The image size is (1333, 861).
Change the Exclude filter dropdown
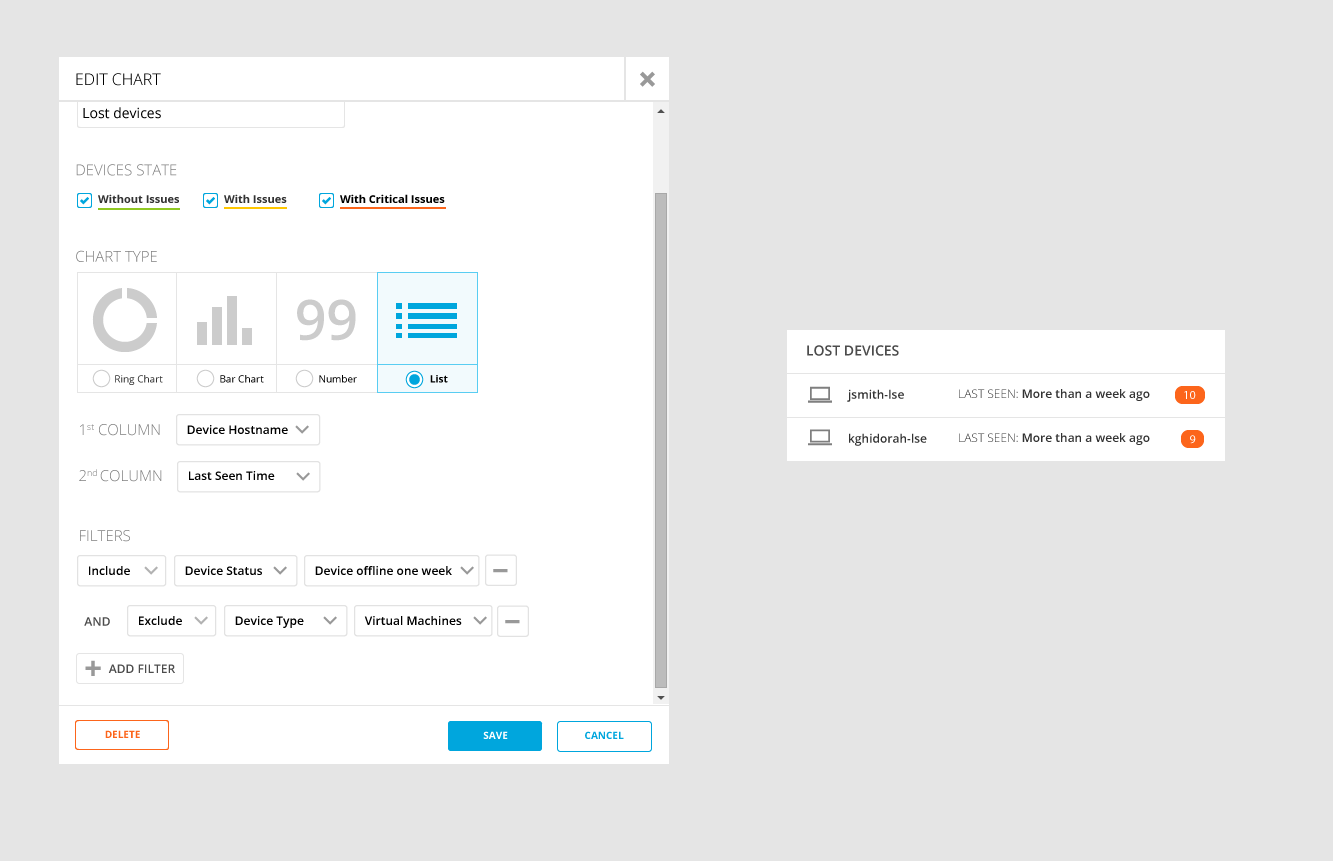172,621
